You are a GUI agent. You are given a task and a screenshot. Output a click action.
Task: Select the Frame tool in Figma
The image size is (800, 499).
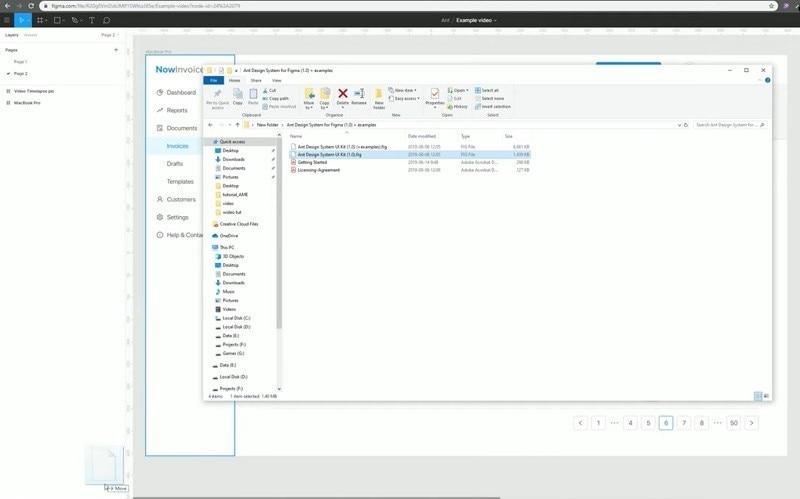(40, 20)
